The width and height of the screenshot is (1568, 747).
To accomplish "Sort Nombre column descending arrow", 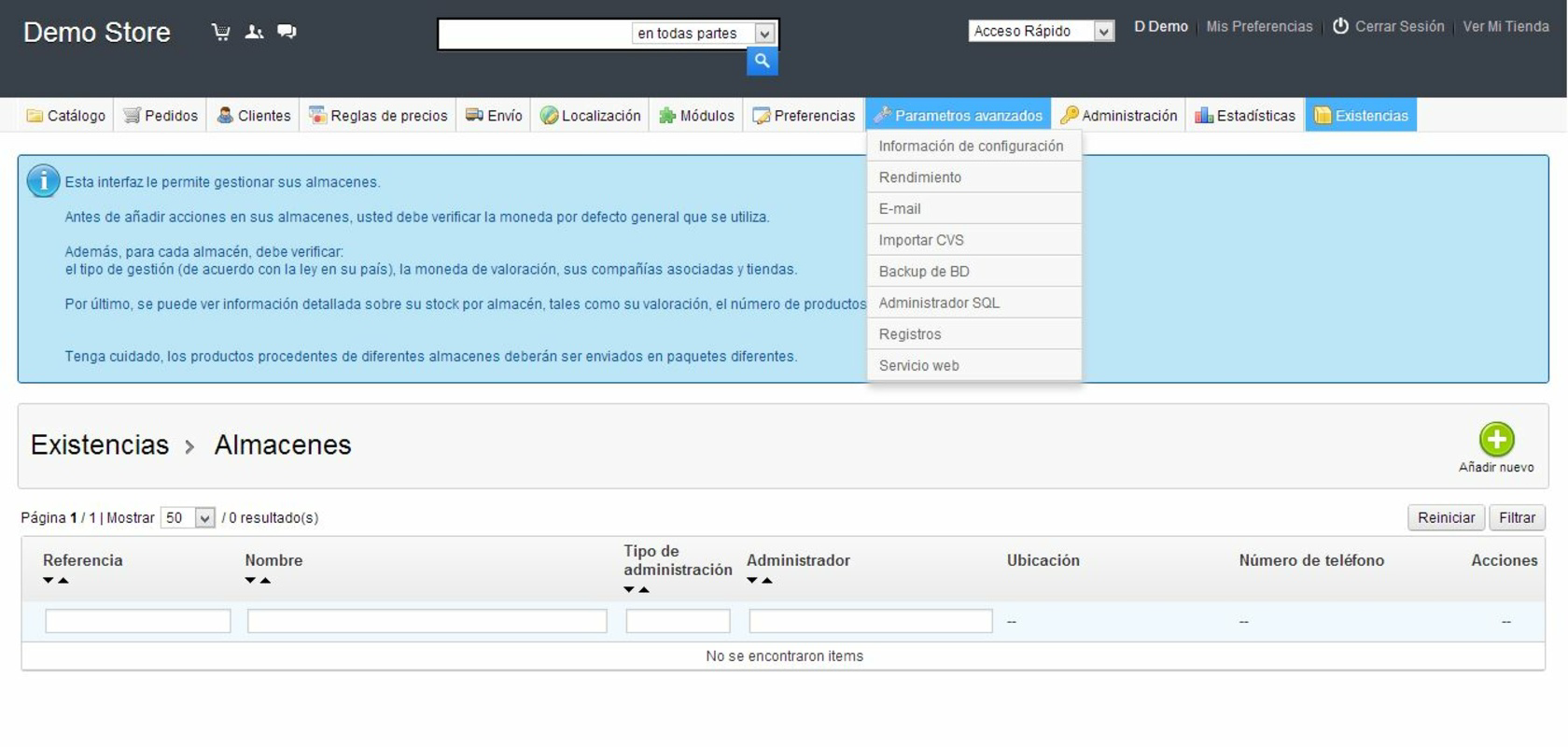I will (x=250, y=581).
